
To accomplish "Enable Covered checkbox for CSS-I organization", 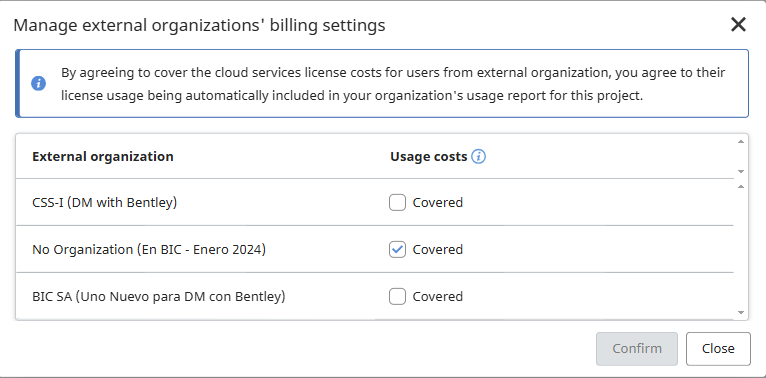I will (397, 202).
